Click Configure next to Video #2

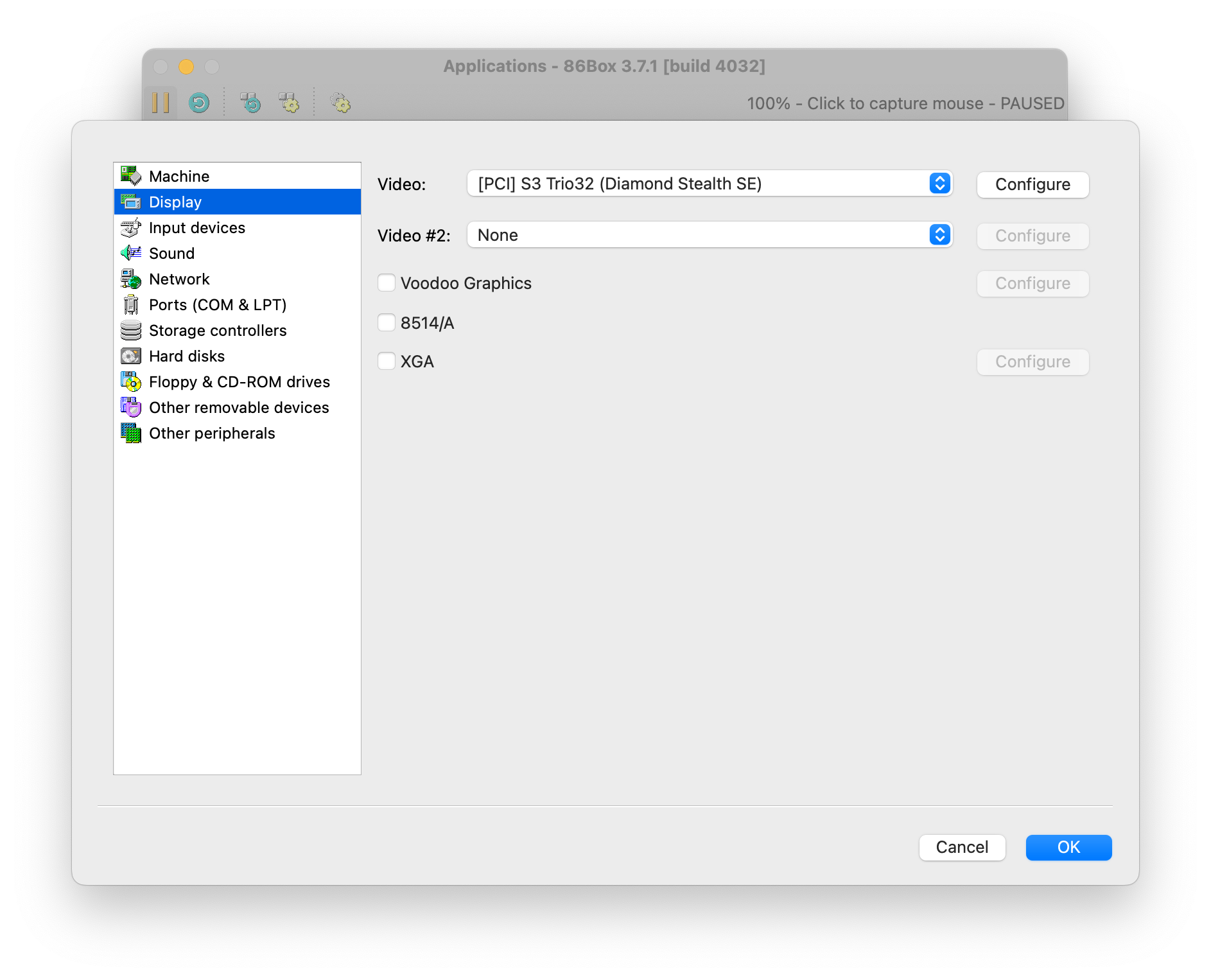[x=1032, y=236]
